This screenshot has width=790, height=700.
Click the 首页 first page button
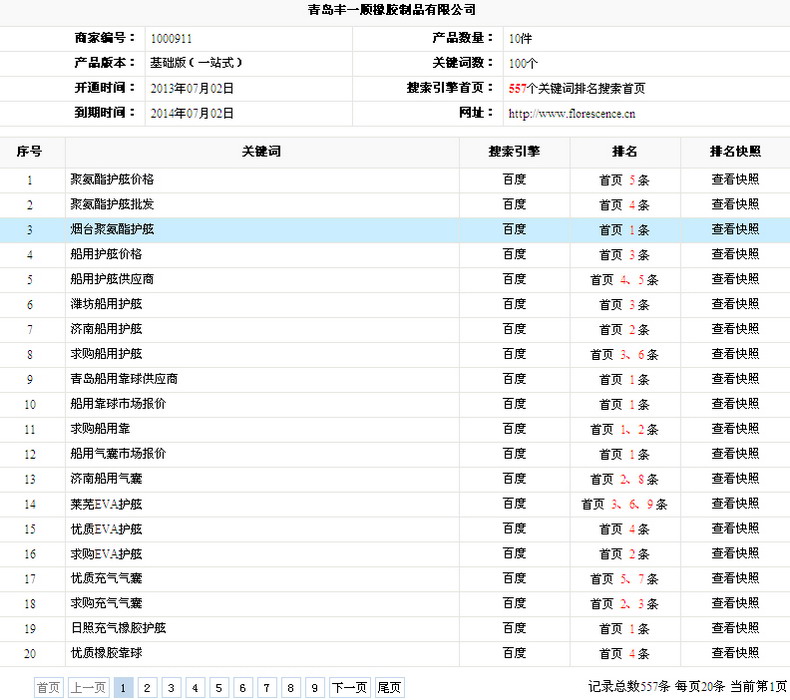point(49,688)
